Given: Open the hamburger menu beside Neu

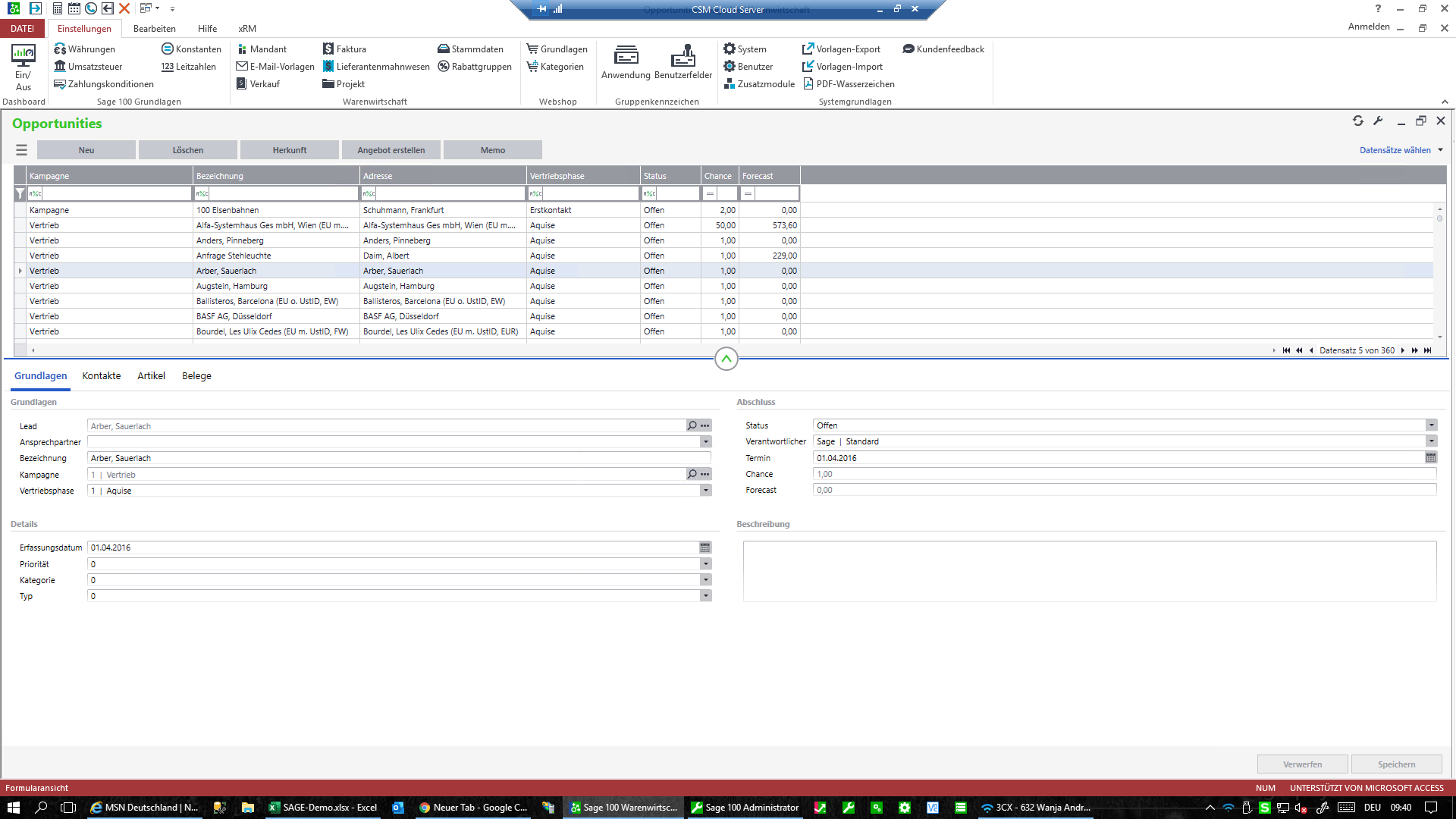Looking at the screenshot, I should pyautogui.click(x=21, y=150).
